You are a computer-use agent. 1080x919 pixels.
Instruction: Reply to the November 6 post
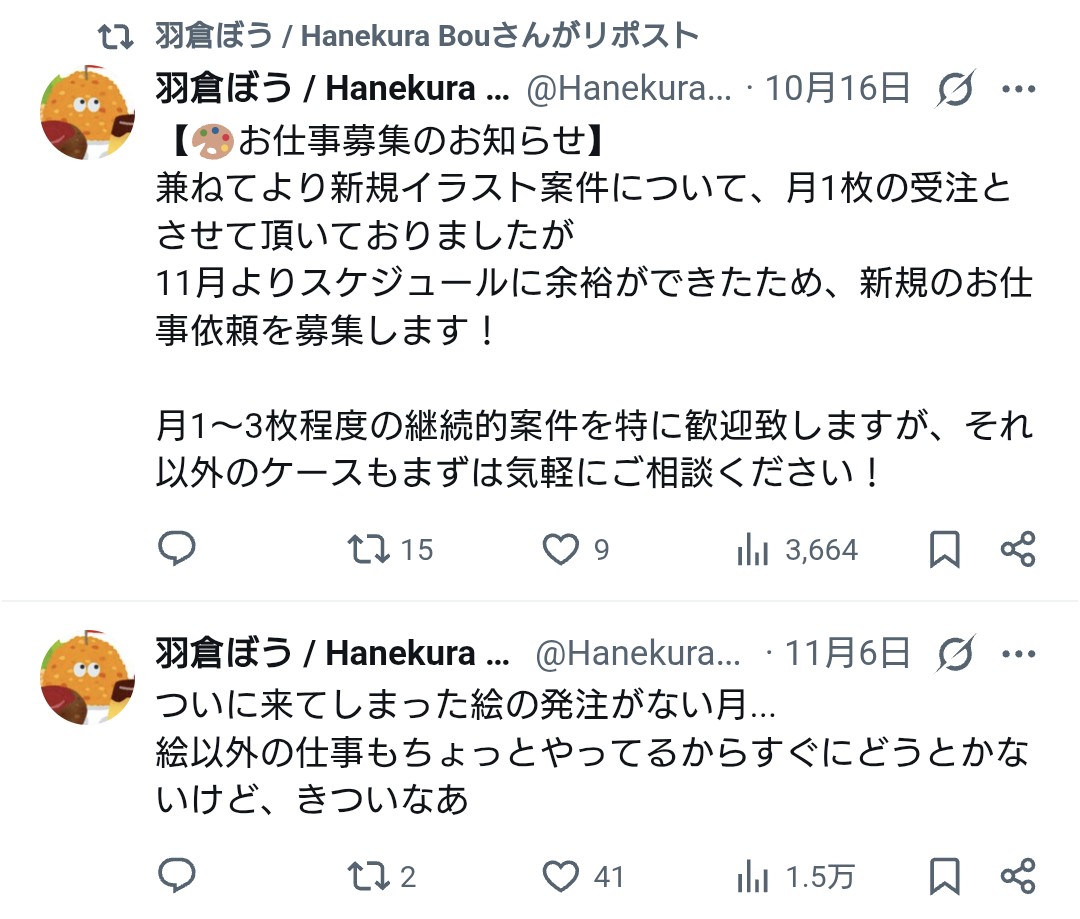[x=177, y=876]
